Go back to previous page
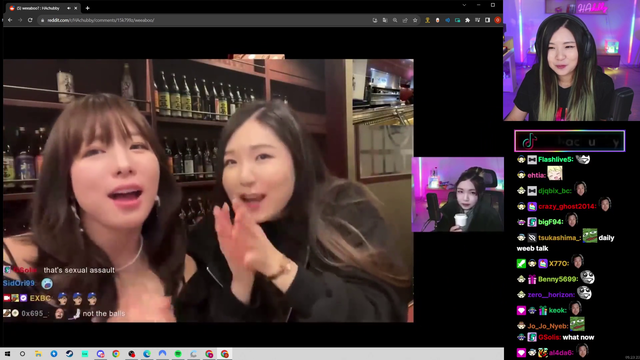 tap(10, 20)
